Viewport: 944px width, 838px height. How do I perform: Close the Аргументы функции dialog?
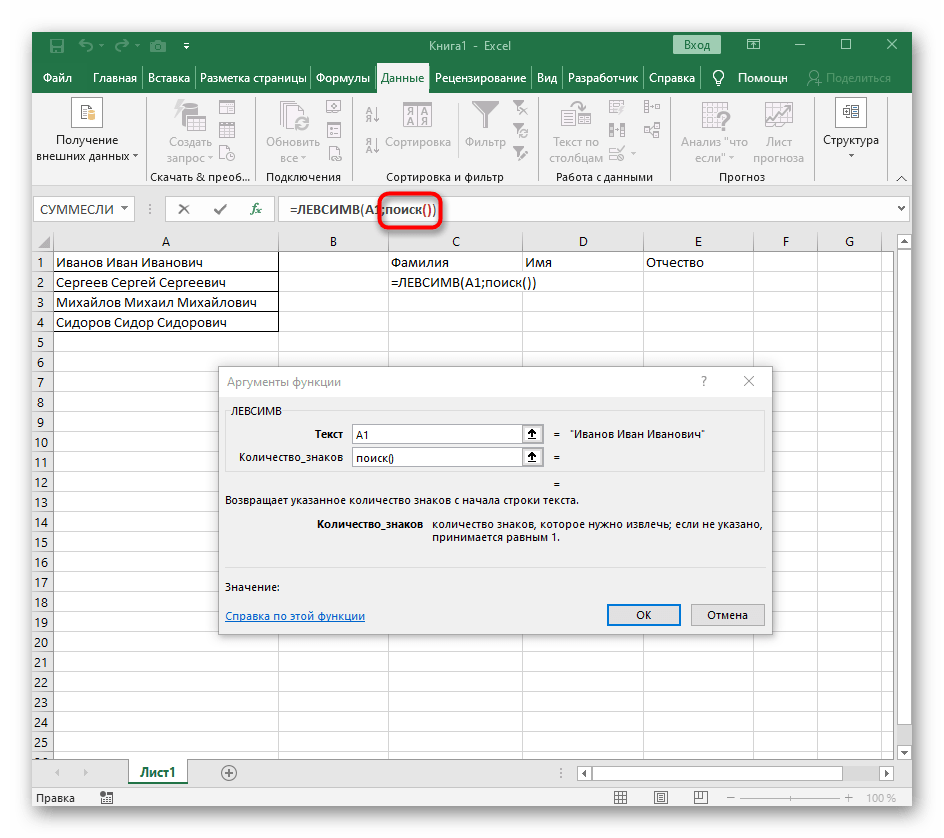pyautogui.click(x=749, y=381)
